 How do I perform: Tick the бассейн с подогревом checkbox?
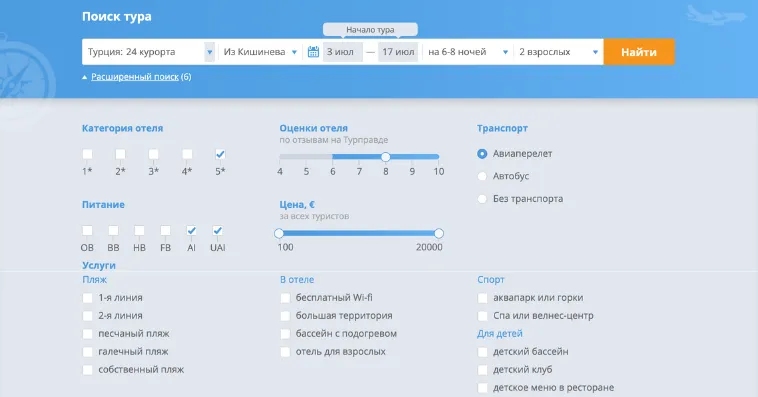[285, 334]
